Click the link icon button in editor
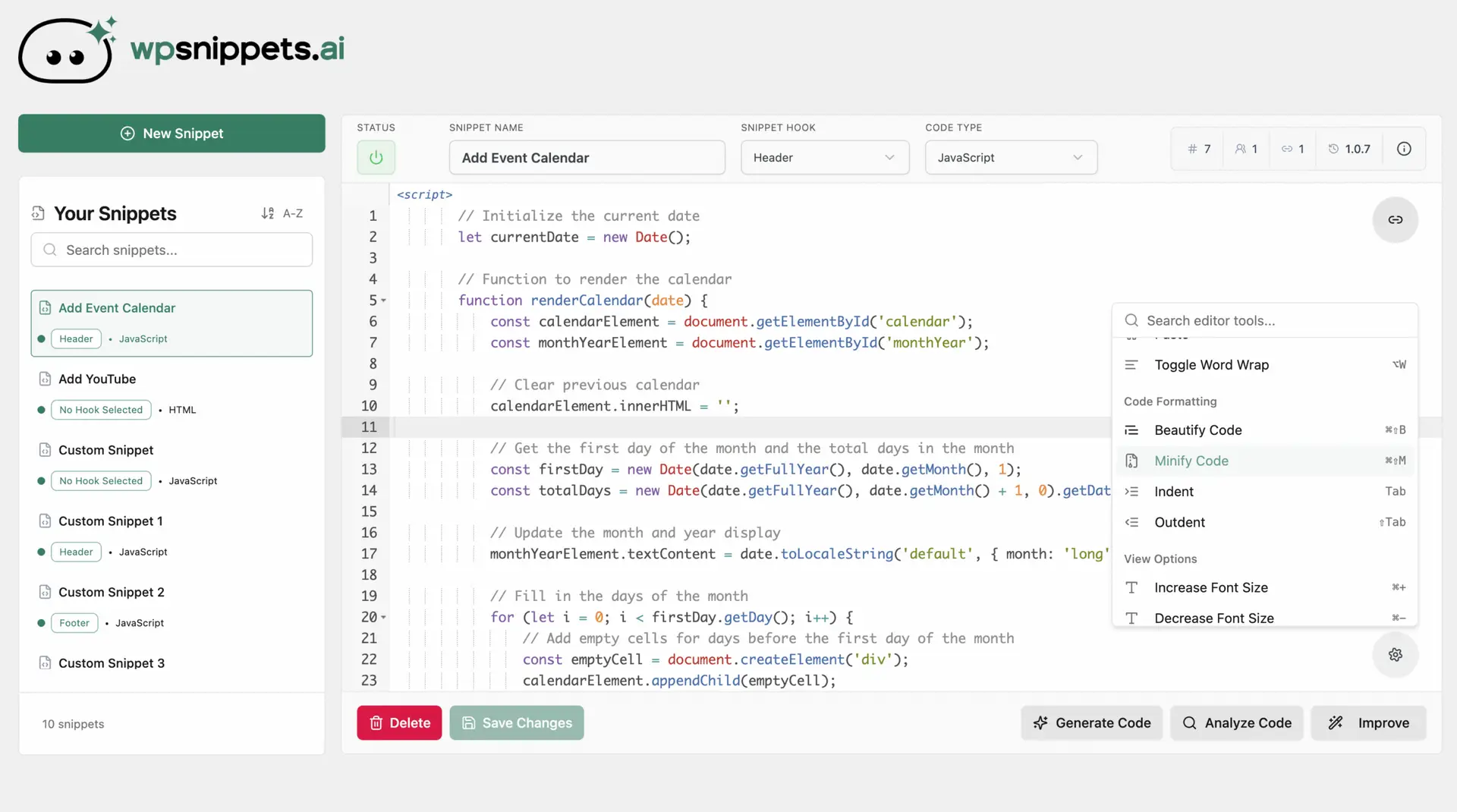Image resolution: width=1457 pixels, height=812 pixels. tap(1395, 220)
